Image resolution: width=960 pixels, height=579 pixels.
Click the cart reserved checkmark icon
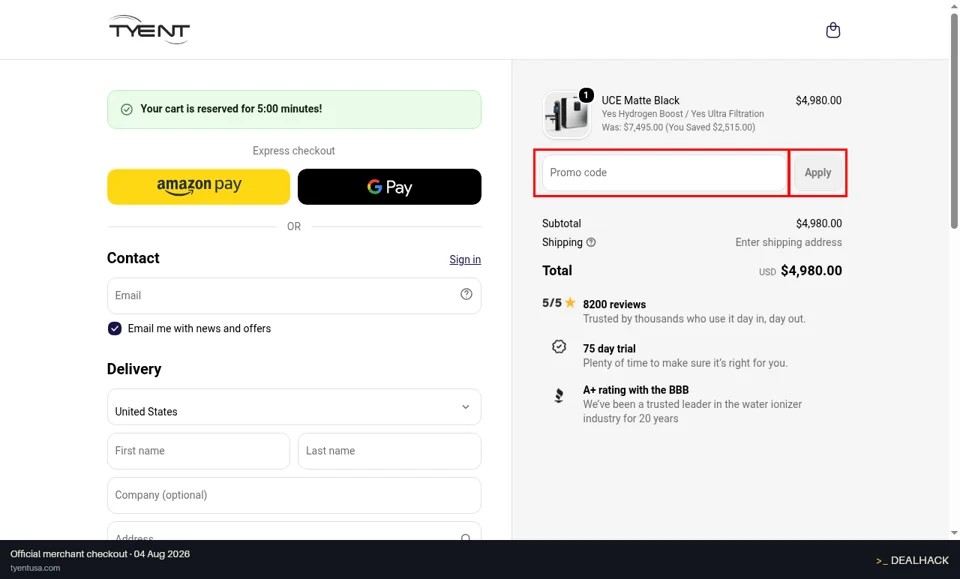click(x=127, y=110)
